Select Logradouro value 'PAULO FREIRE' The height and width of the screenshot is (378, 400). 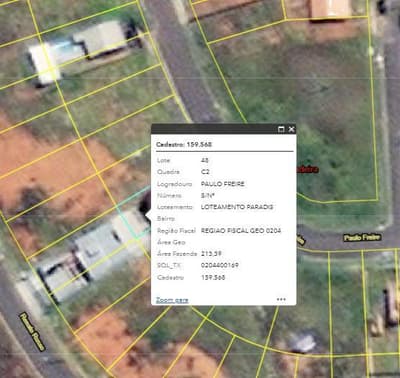click(223, 184)
